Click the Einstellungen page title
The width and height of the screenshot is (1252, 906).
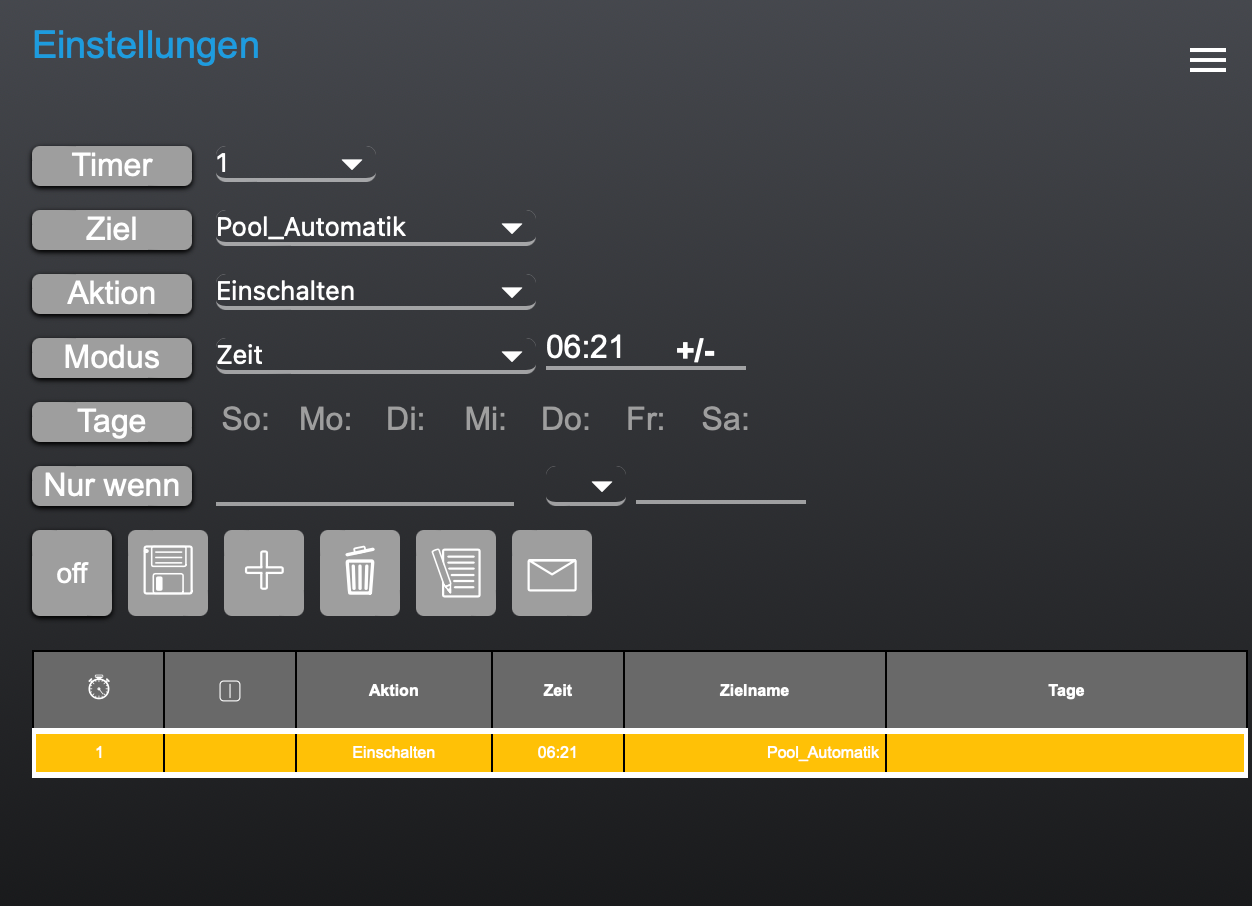click(x=146, y=45)
